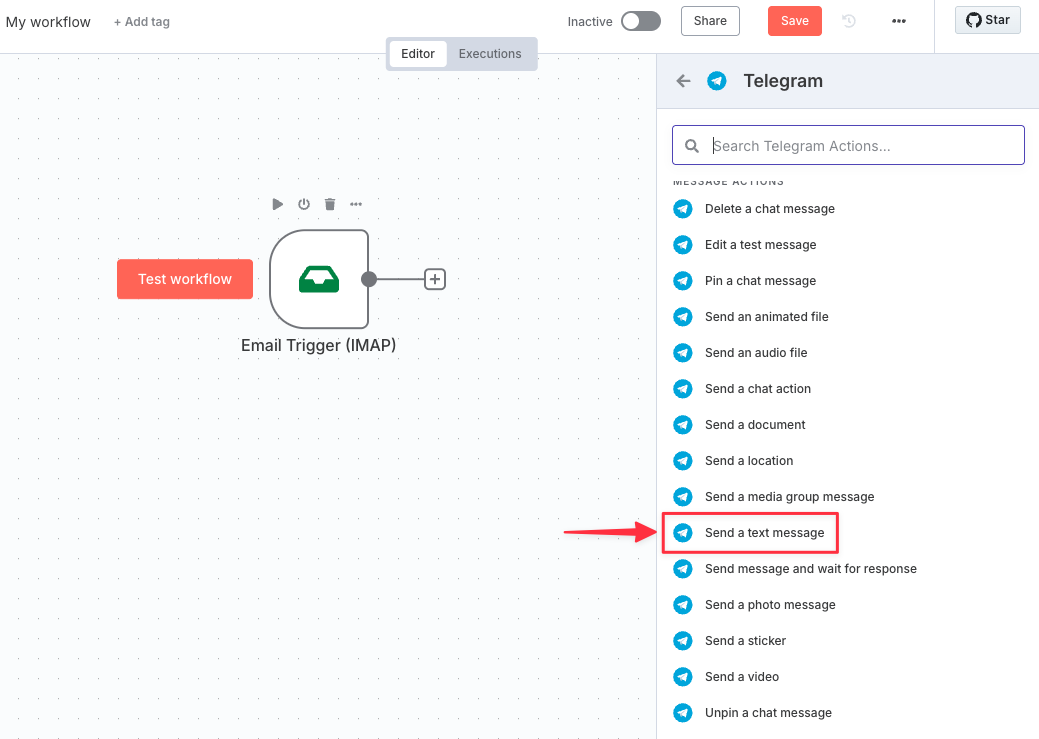1039x739 pixels.
Task: Click Telegram icon beside Send a photo message
Action: coord(683,604)
